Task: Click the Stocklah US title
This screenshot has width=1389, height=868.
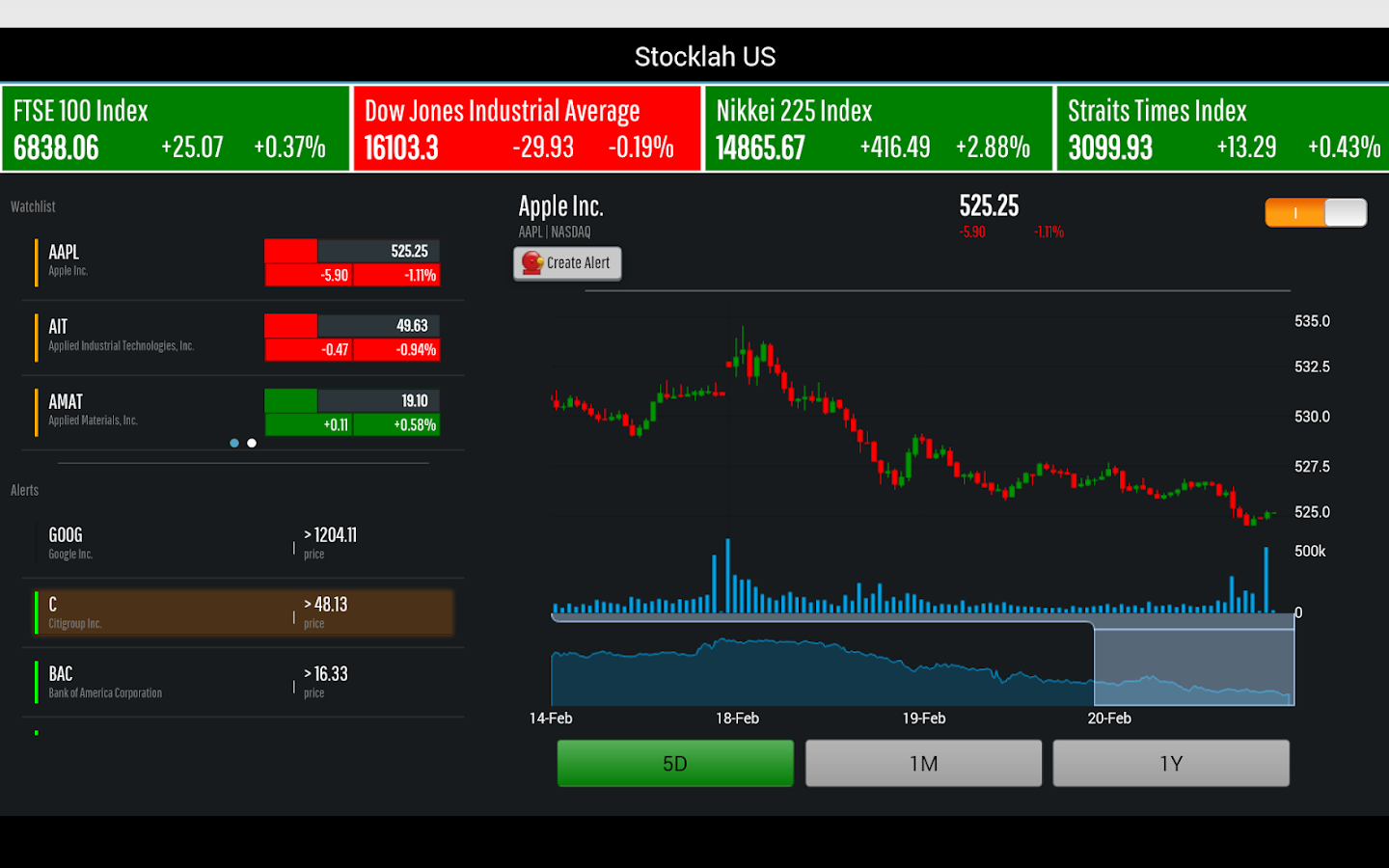Action: 705,57
